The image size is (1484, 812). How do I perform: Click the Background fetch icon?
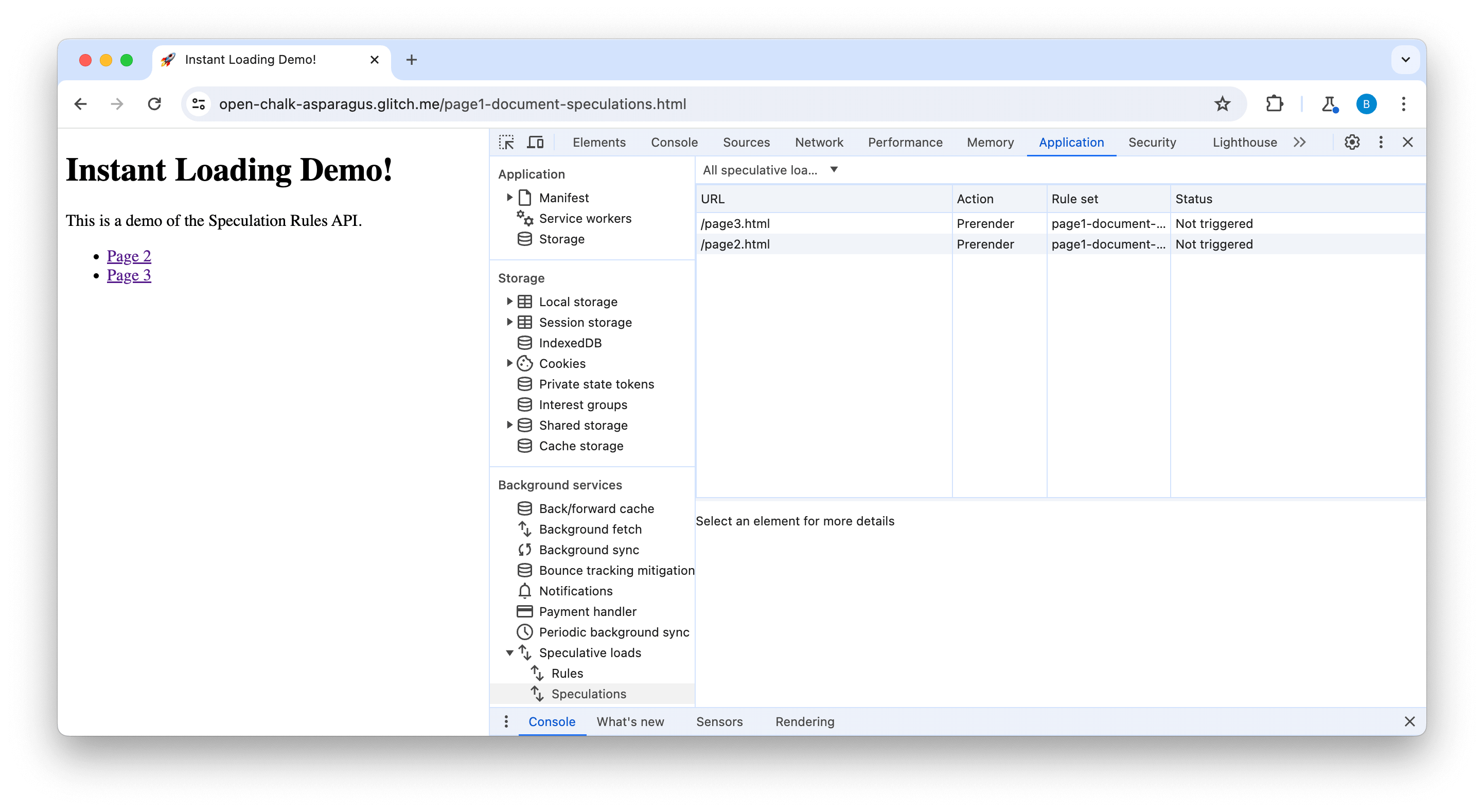click(525, 529)
